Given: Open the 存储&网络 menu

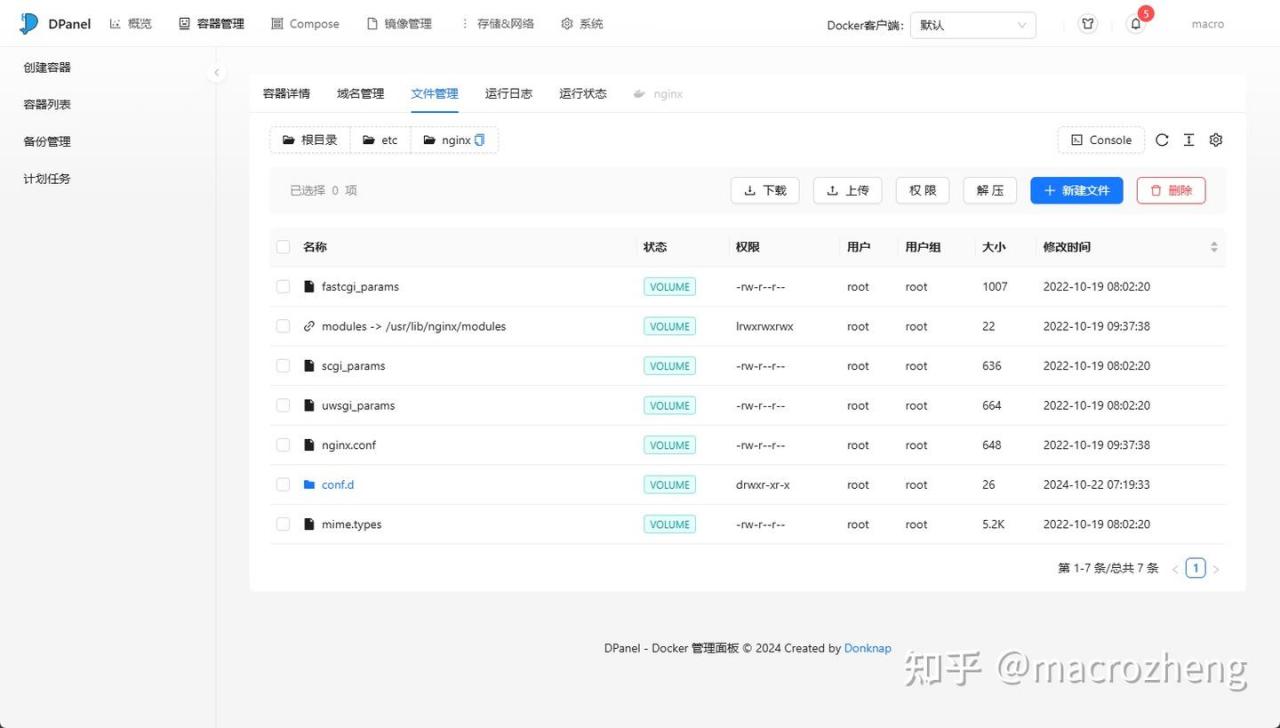Looking at the screenshot, I should (x=496, y=24).
